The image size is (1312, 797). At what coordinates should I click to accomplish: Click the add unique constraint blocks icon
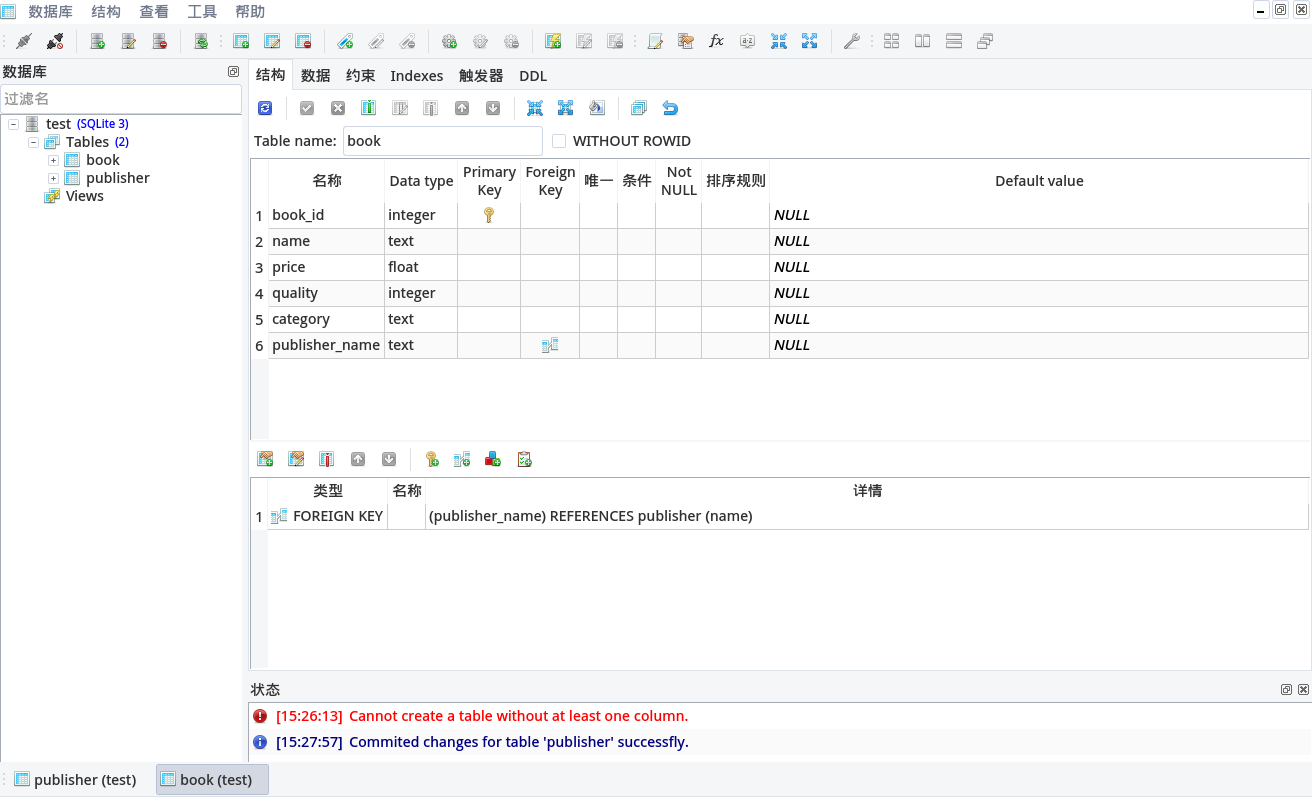(492, 459)
